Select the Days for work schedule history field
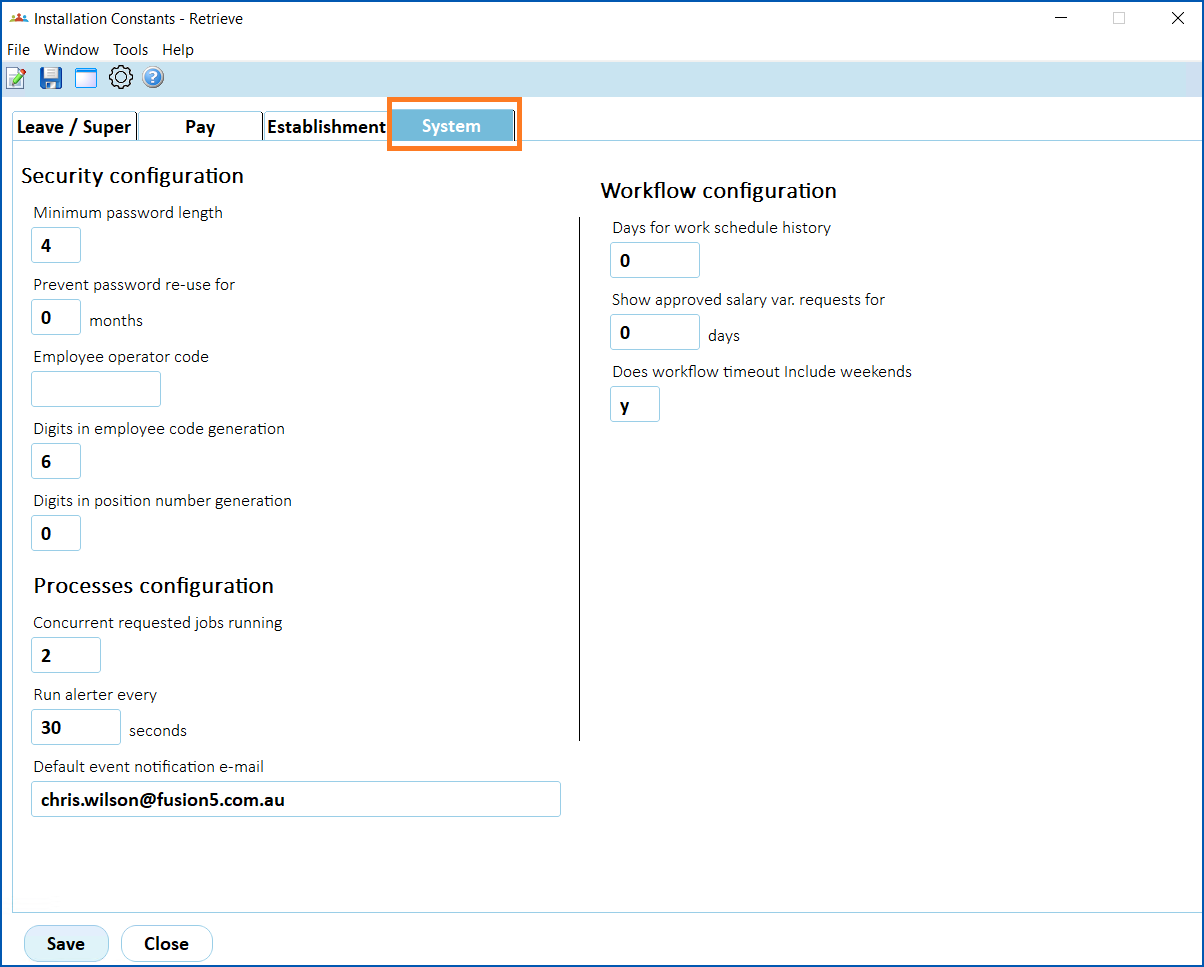The width and height of the screenshot is (1204, 967). point(655,261)
